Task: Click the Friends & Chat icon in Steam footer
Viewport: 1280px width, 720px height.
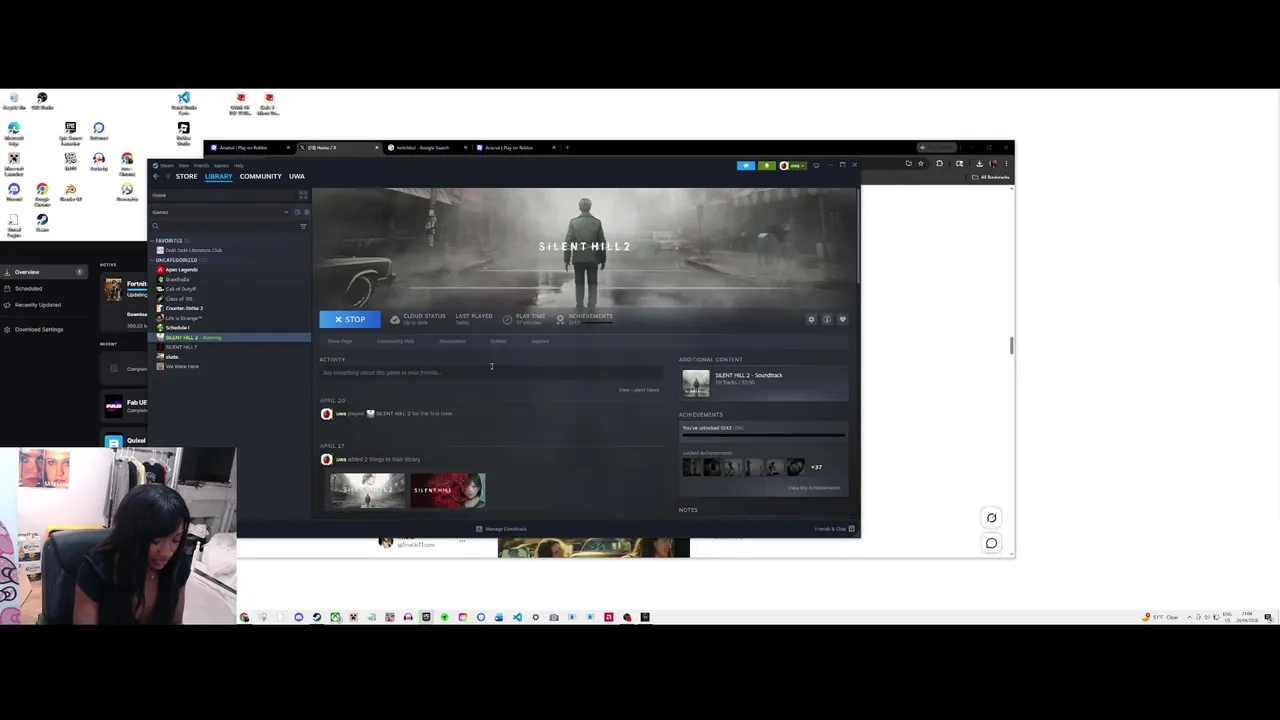Action: coord(852,529)
